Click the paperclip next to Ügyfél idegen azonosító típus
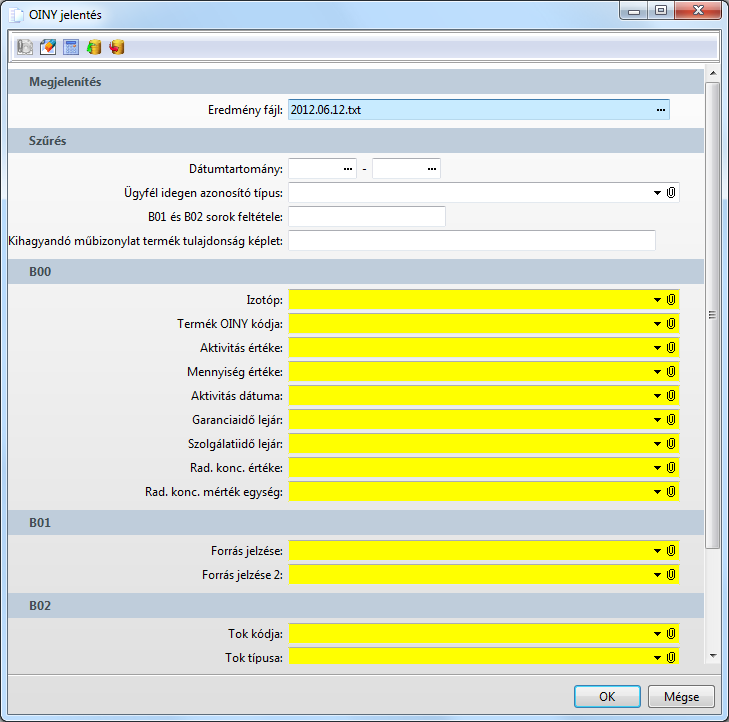 [x=671, y=192]
